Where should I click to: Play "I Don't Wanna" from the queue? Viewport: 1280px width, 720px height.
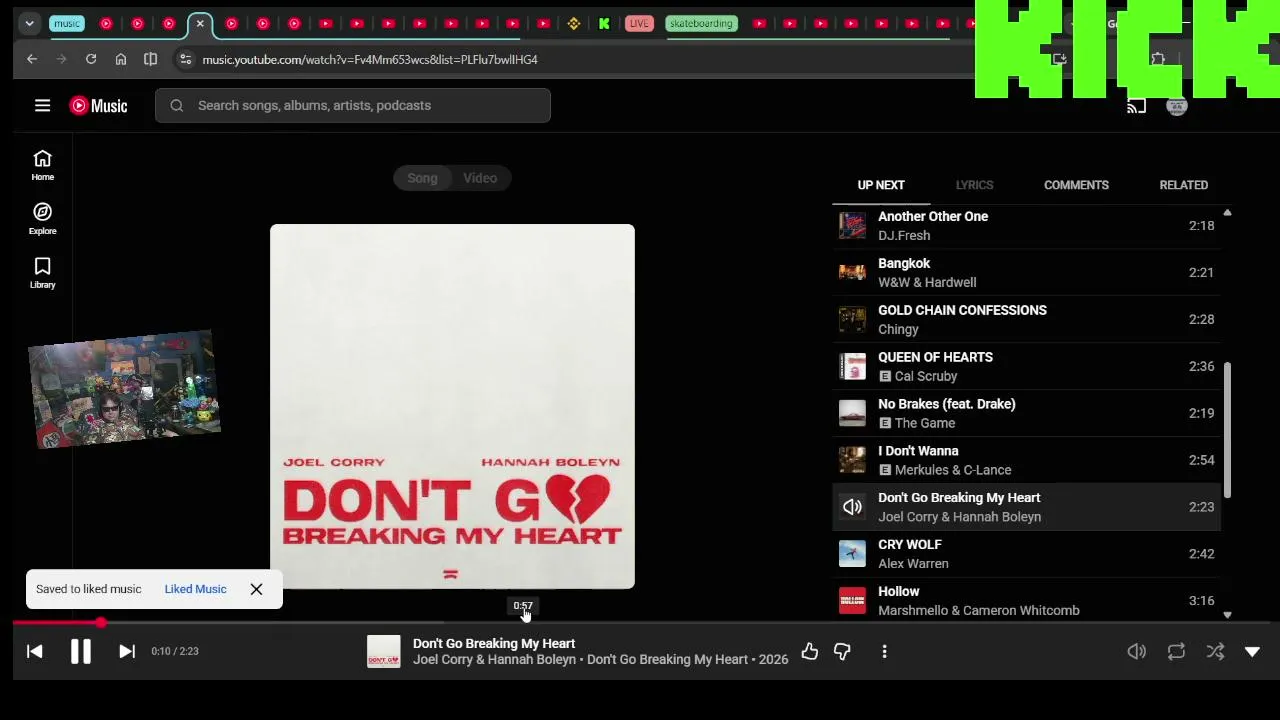[x=1026, y=461]
